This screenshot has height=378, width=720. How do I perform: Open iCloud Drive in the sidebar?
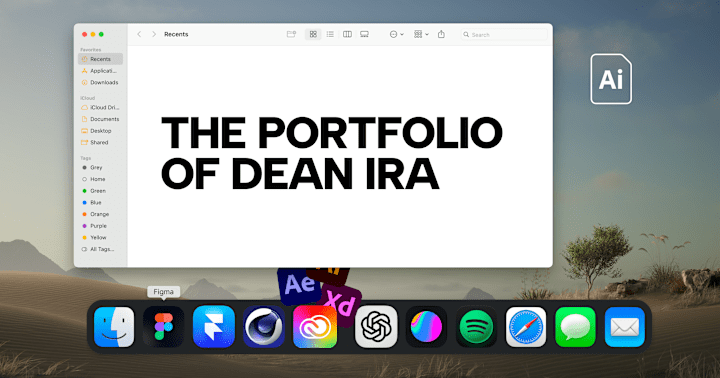tap(101, 107)
